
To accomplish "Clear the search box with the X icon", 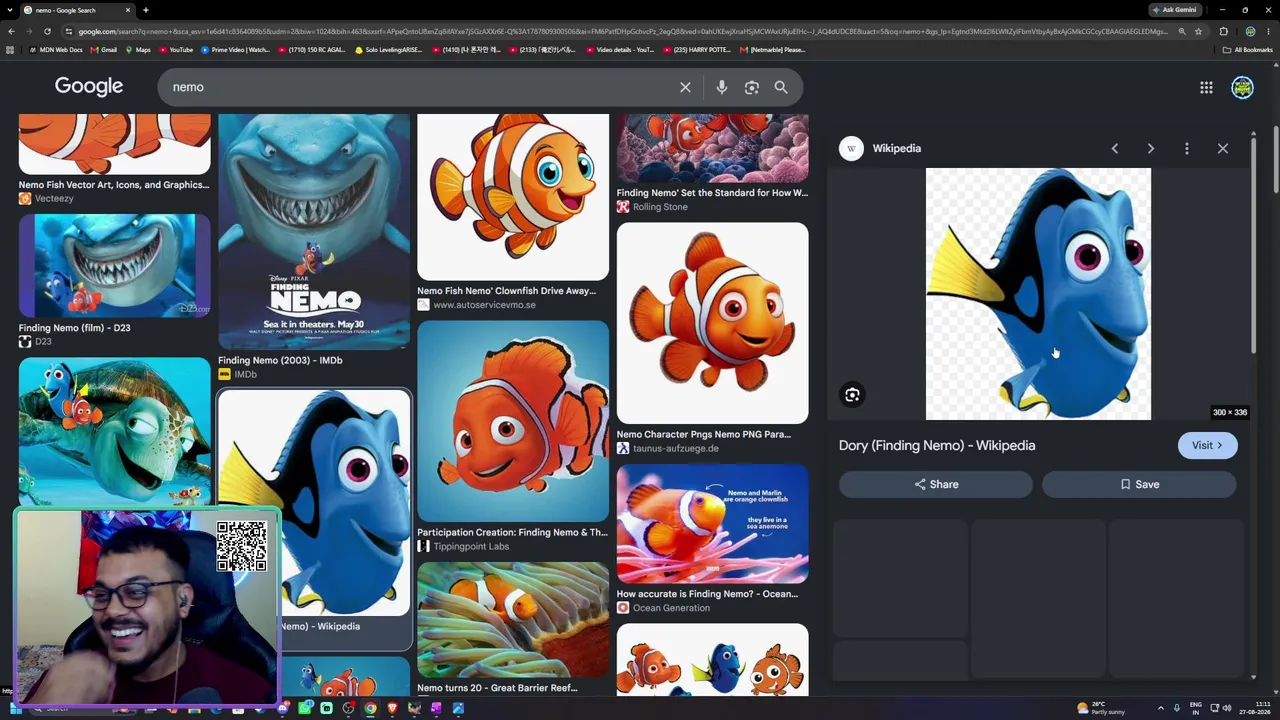I will [685, 87].
